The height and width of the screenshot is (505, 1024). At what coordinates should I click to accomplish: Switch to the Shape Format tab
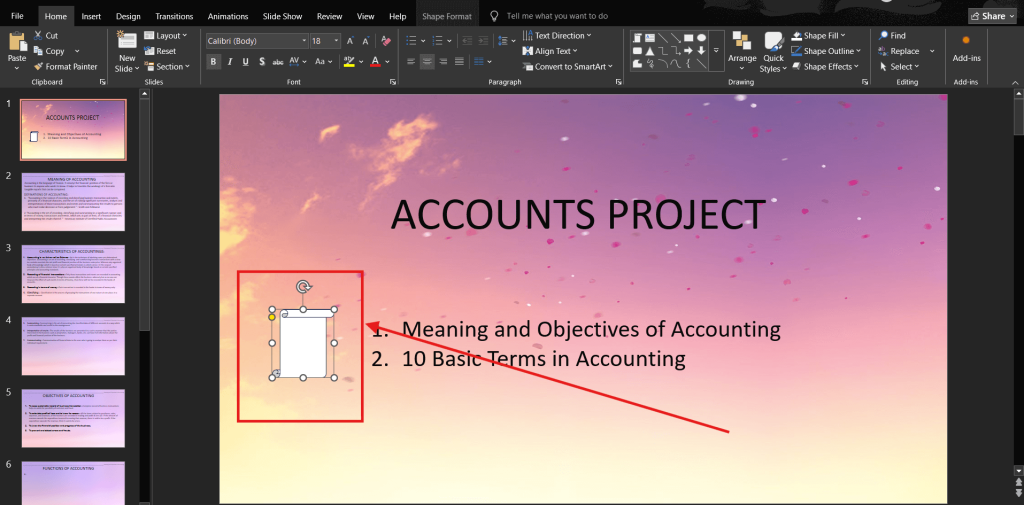tap(447, 16)
